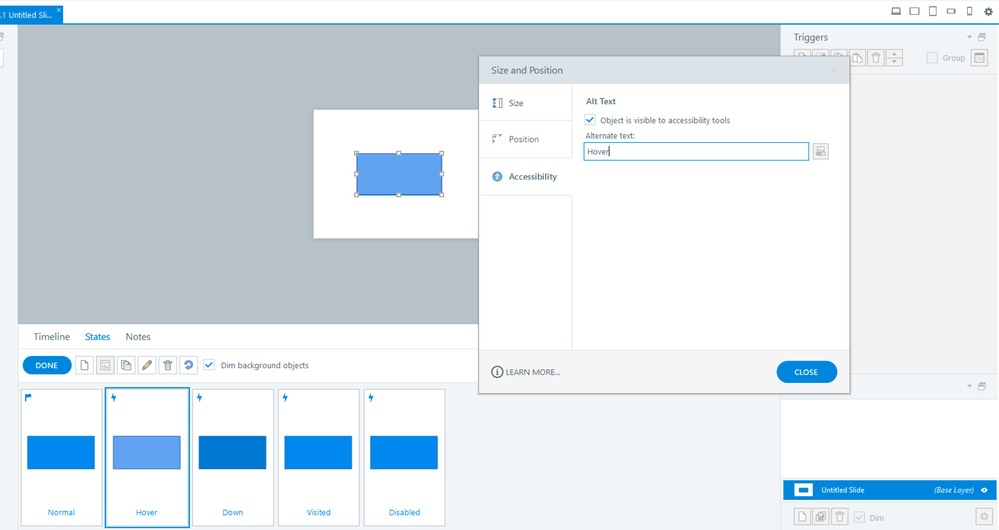Open the Notes tab
999x530 pixels.
coord(138,336)
